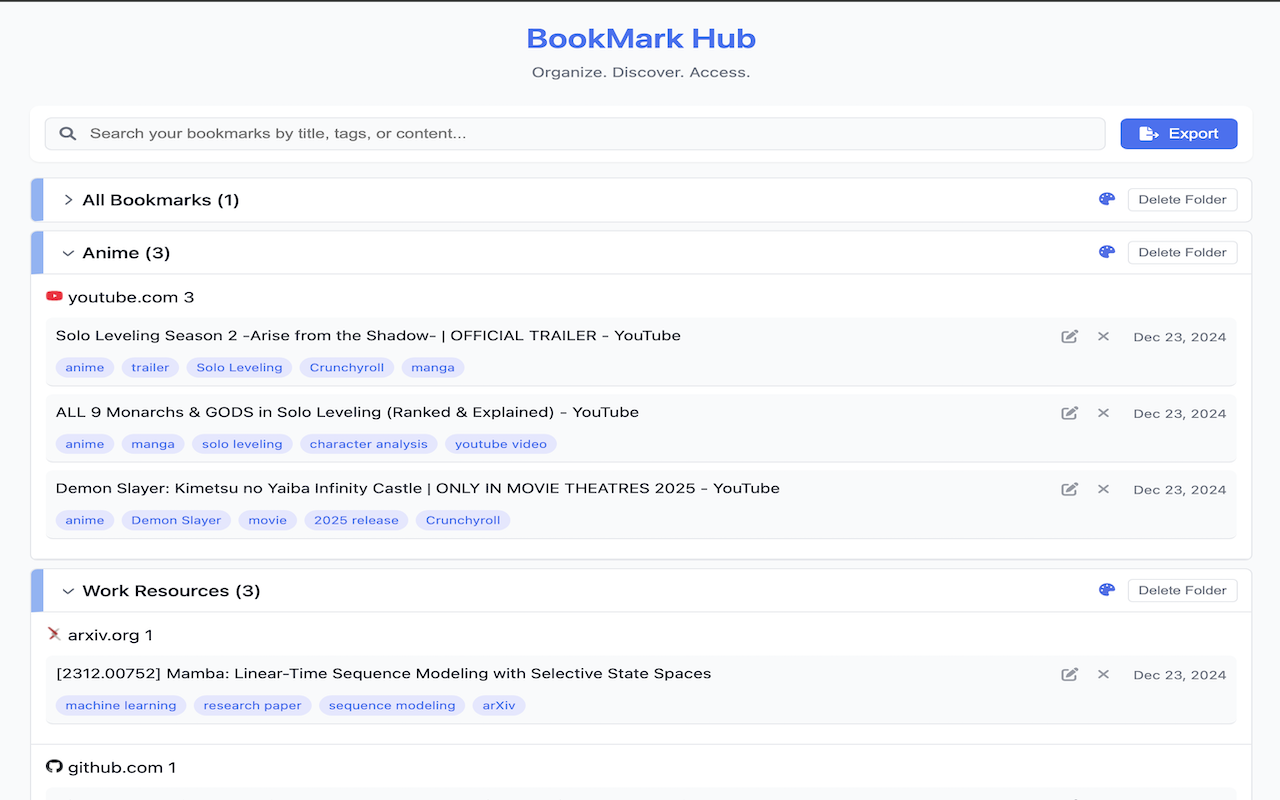Click the Export button

pyautogui.click(x=1178, y=133)
